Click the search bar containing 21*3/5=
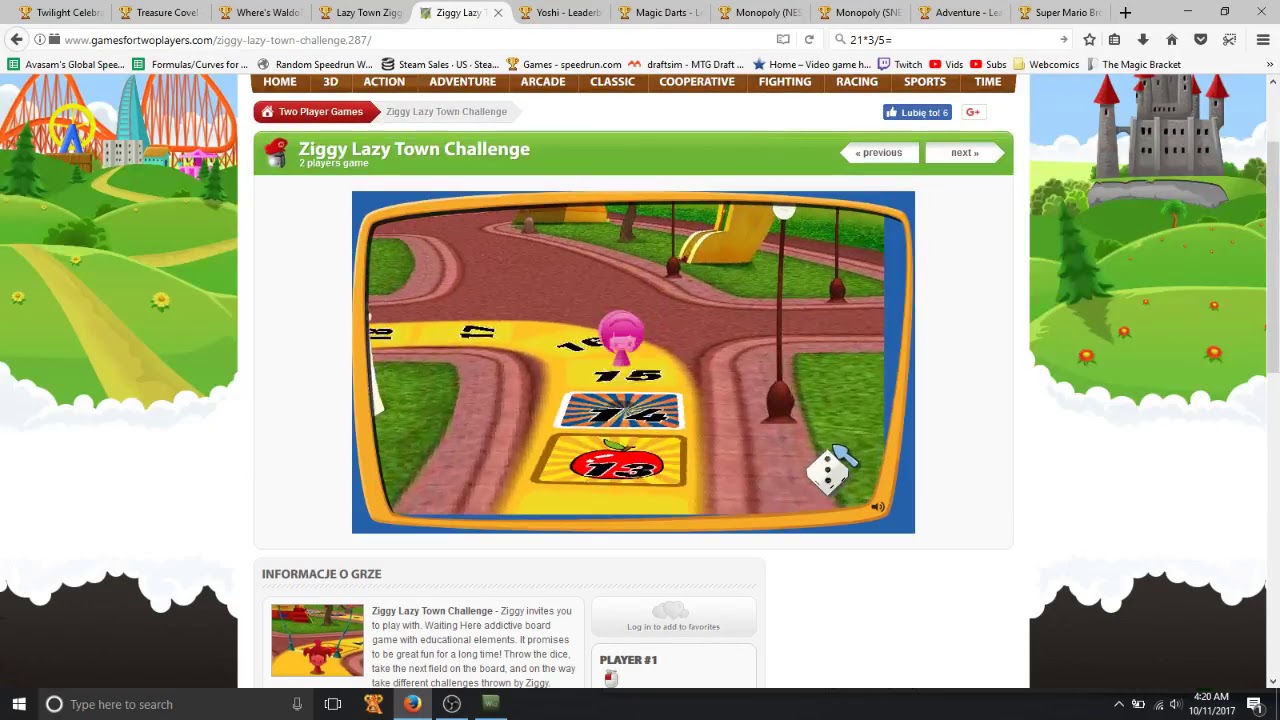Screen dimensions: 1280x720 coord(950,40)
